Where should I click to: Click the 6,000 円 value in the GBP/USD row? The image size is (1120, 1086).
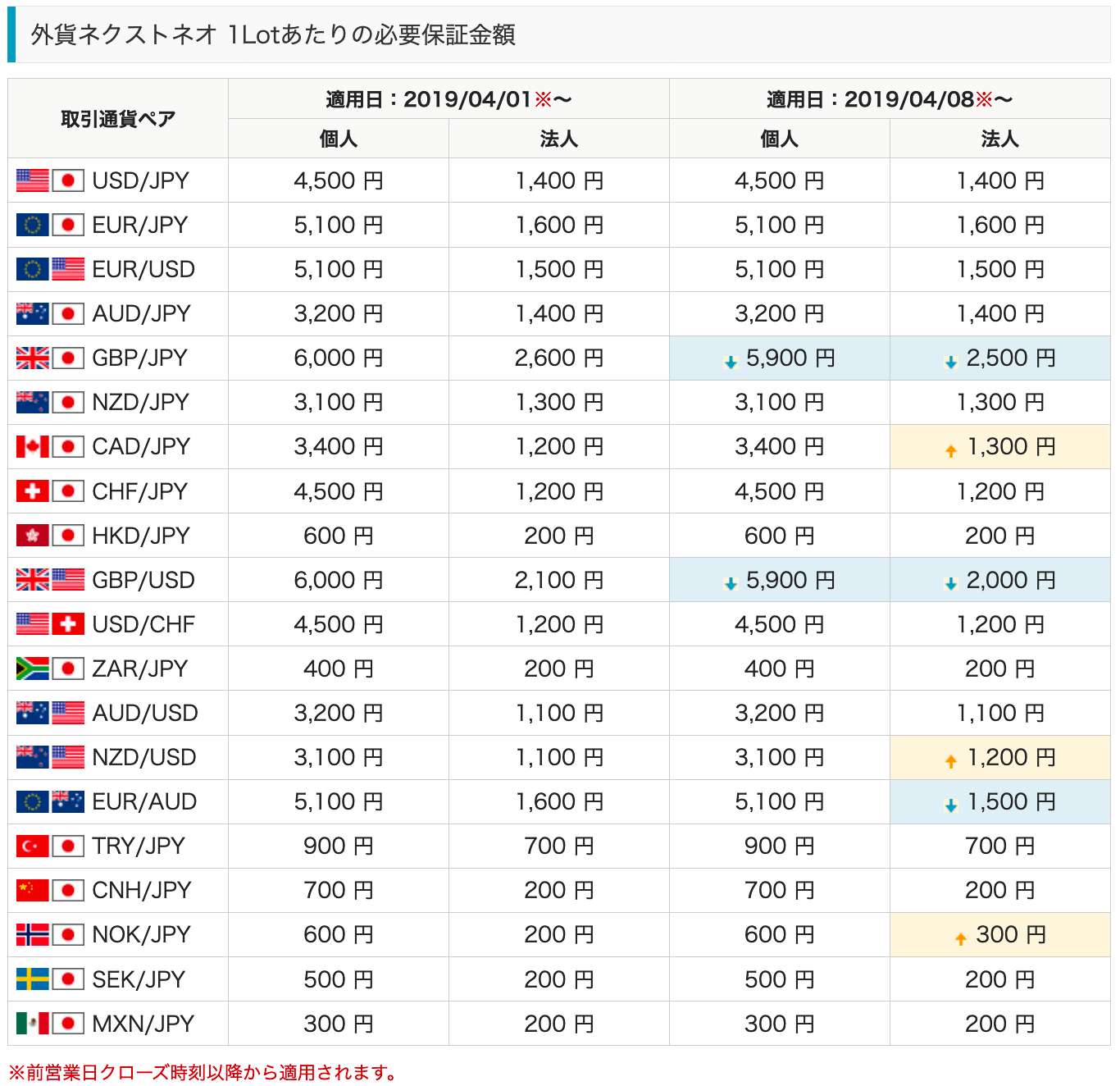(x=339, y=580)
